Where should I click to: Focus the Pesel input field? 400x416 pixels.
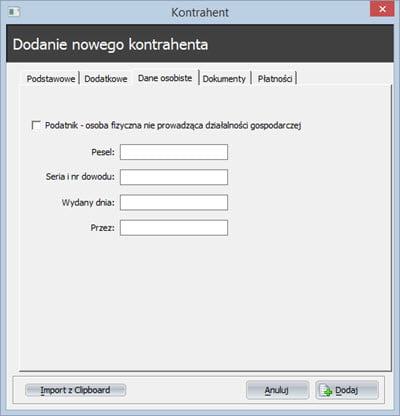[x=174, y=152]
